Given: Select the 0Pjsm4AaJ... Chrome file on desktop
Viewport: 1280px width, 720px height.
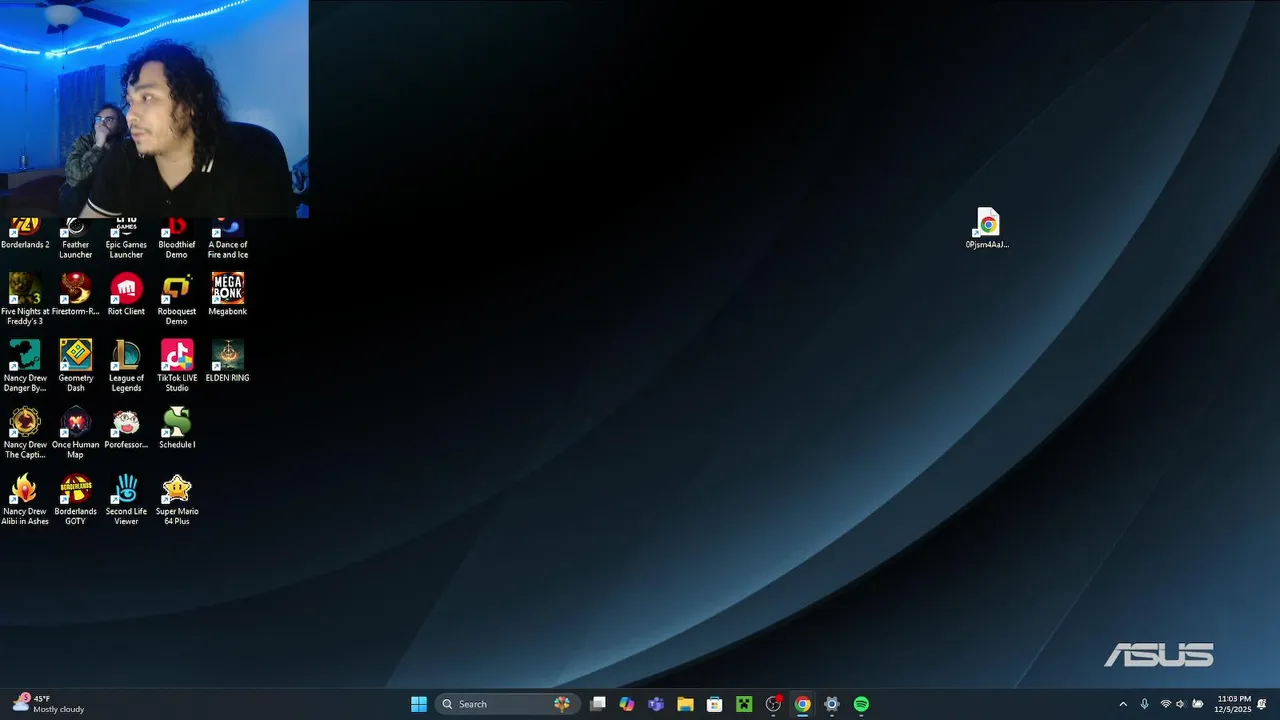Looking at the screenshot, I should click(x=988, y=229).
